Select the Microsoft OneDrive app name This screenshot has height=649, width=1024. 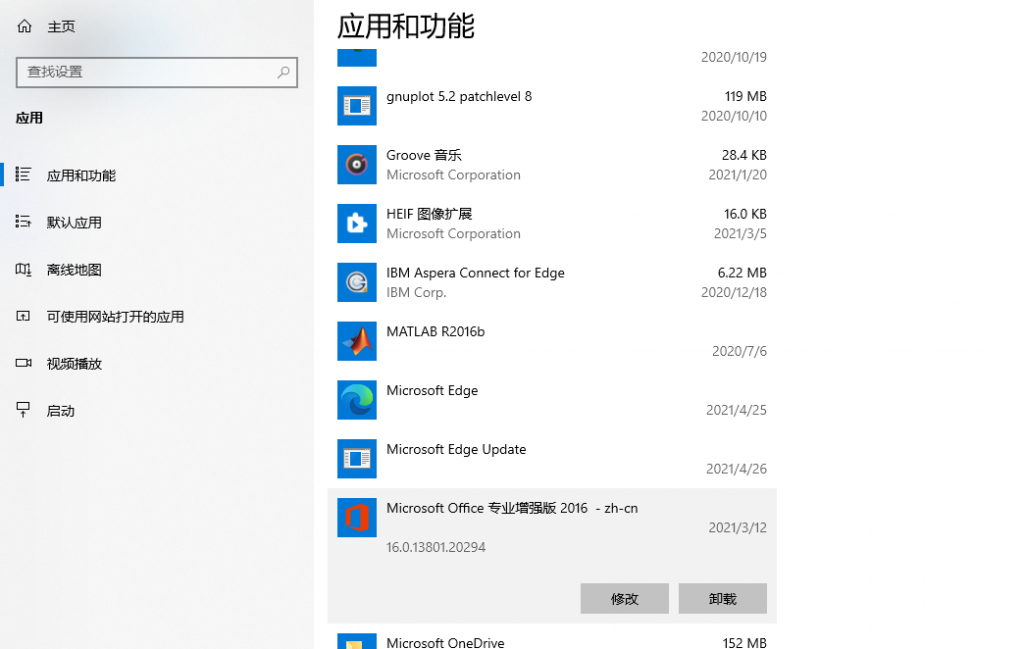(x=445, y=642)
